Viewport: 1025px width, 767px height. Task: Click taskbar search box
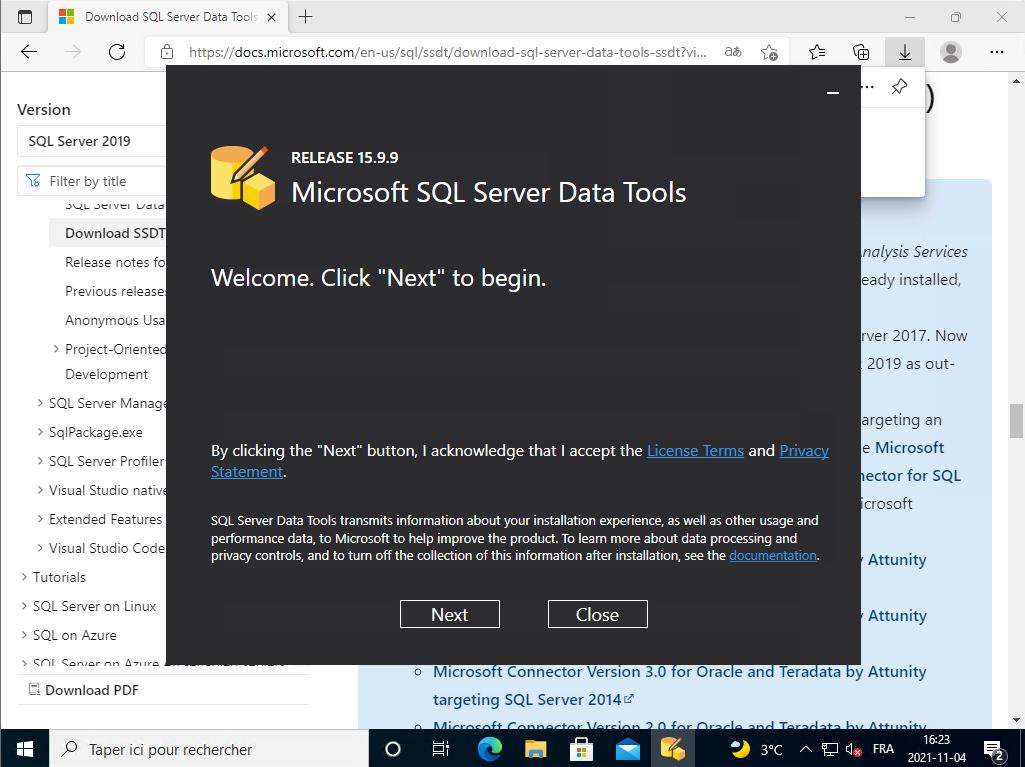(209, 749)
